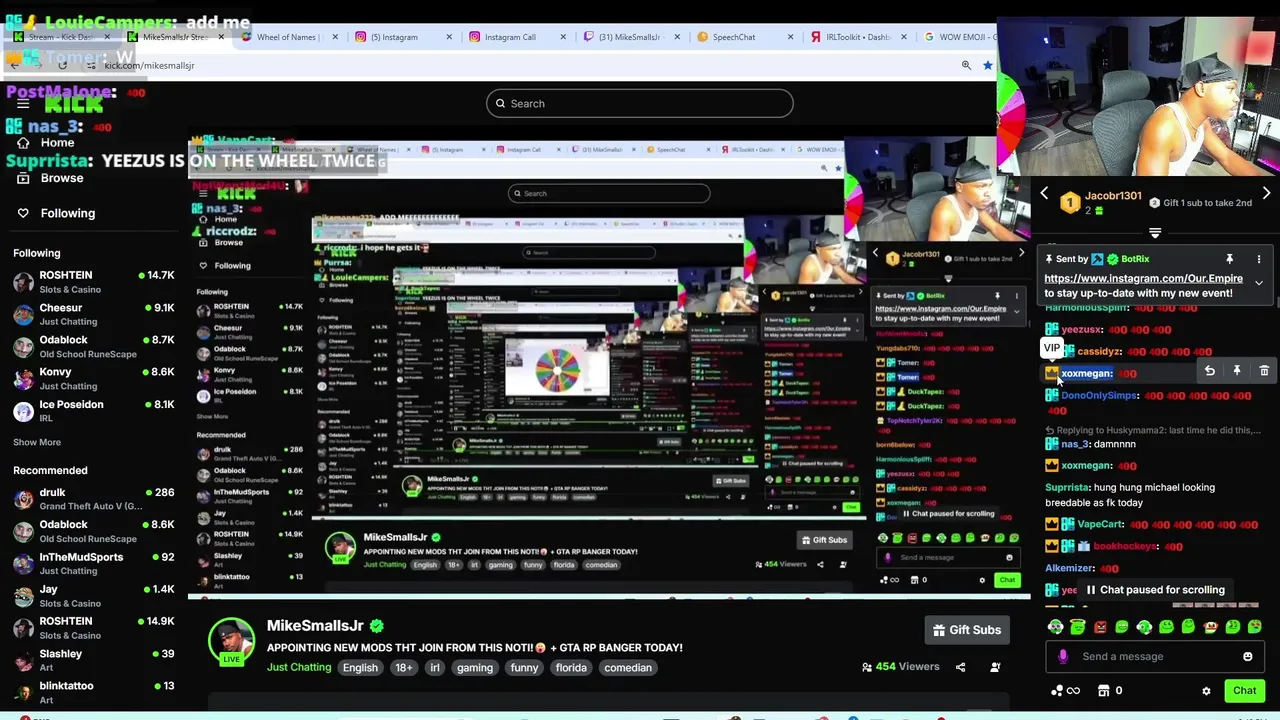Select the comedian tag
The width and height of the screenshot is (1280, 720).
[628, 668]
